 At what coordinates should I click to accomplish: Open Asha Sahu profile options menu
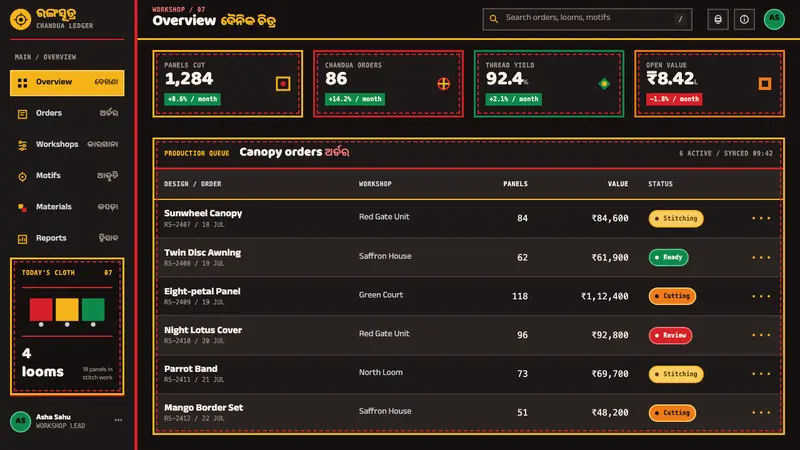118,420
